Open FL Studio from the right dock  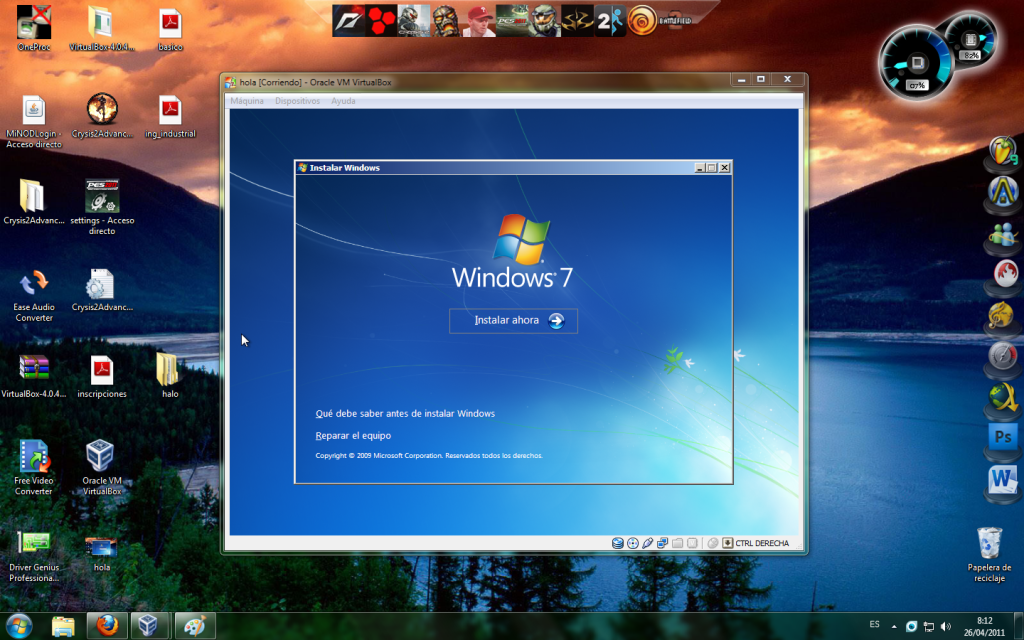1003,152
